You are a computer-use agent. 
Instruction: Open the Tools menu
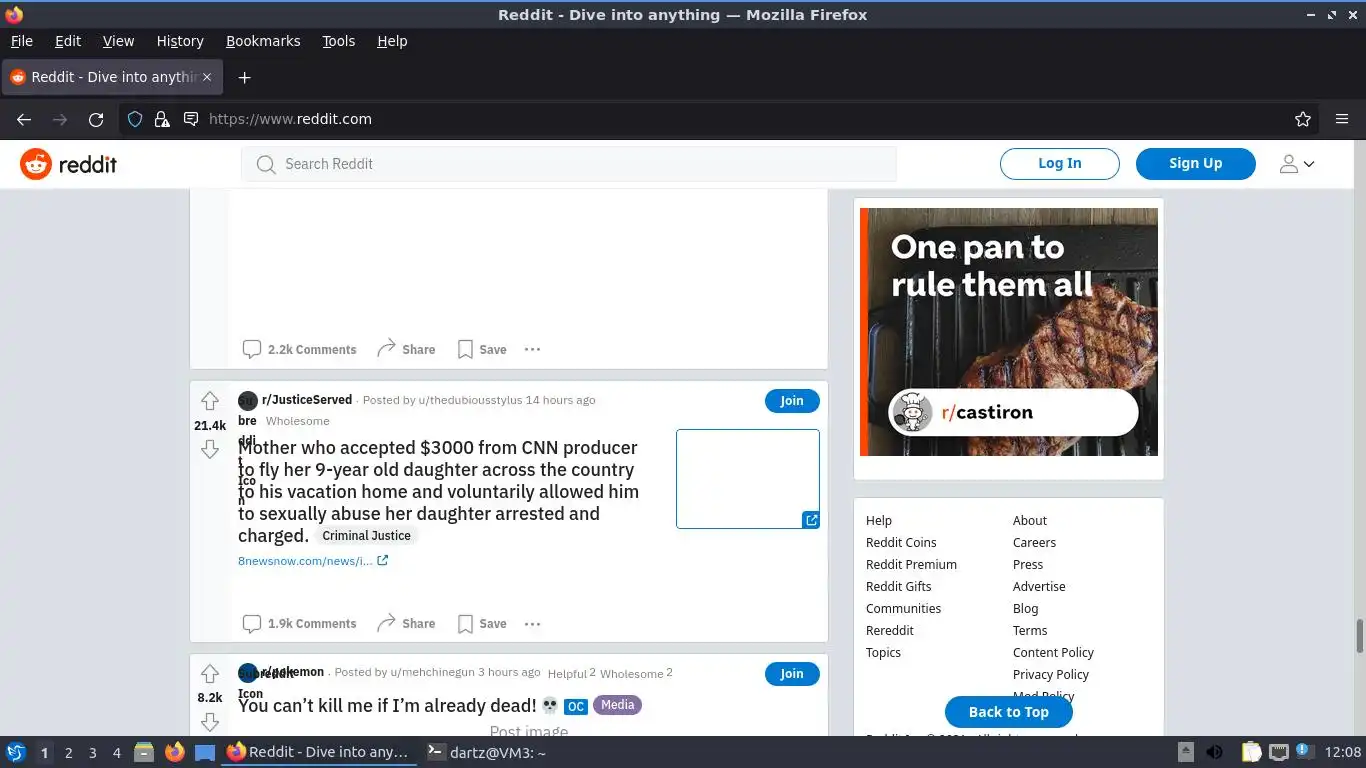click(x=339, y=41)
